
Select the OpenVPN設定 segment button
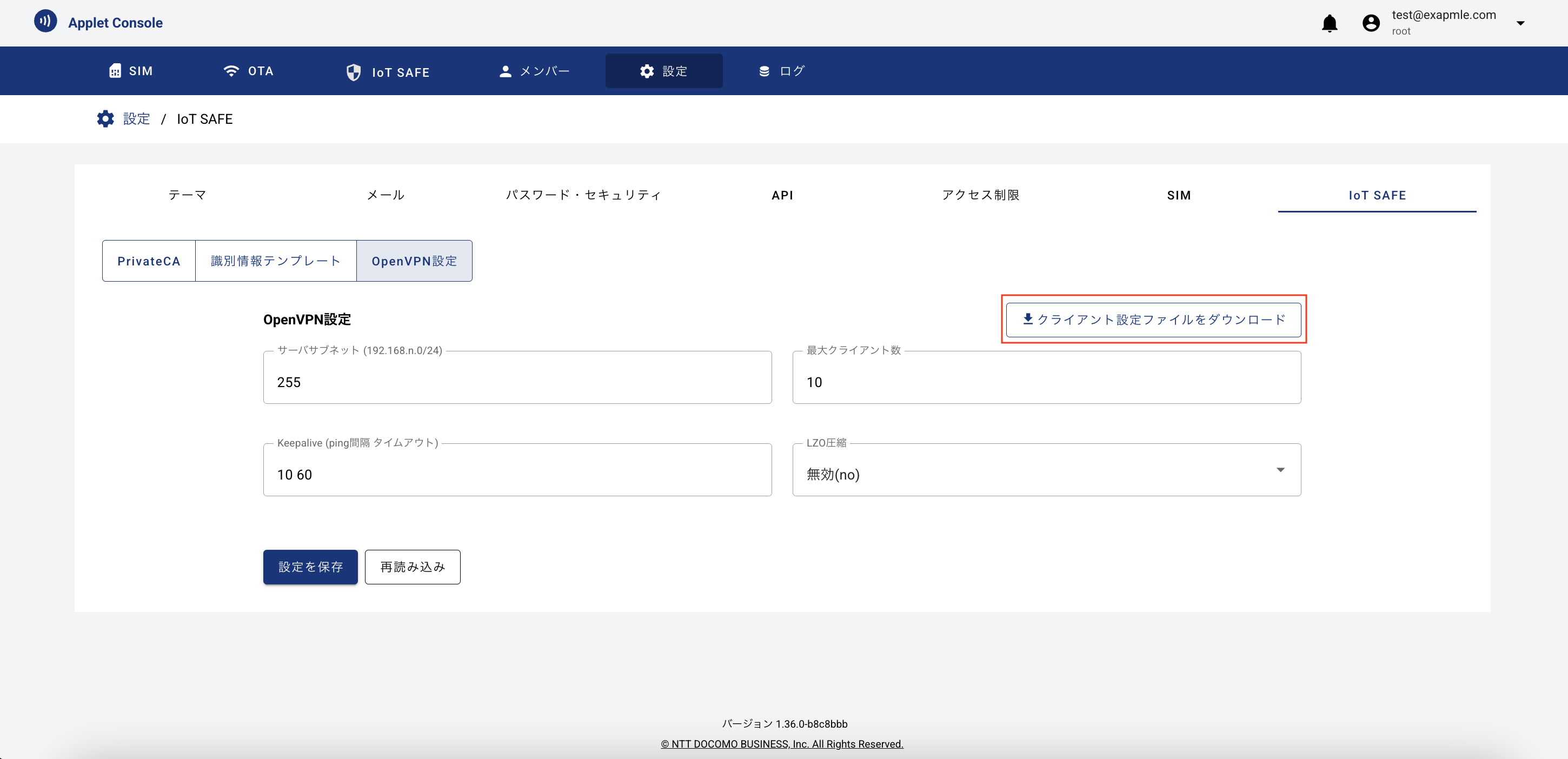coord(415,261)
